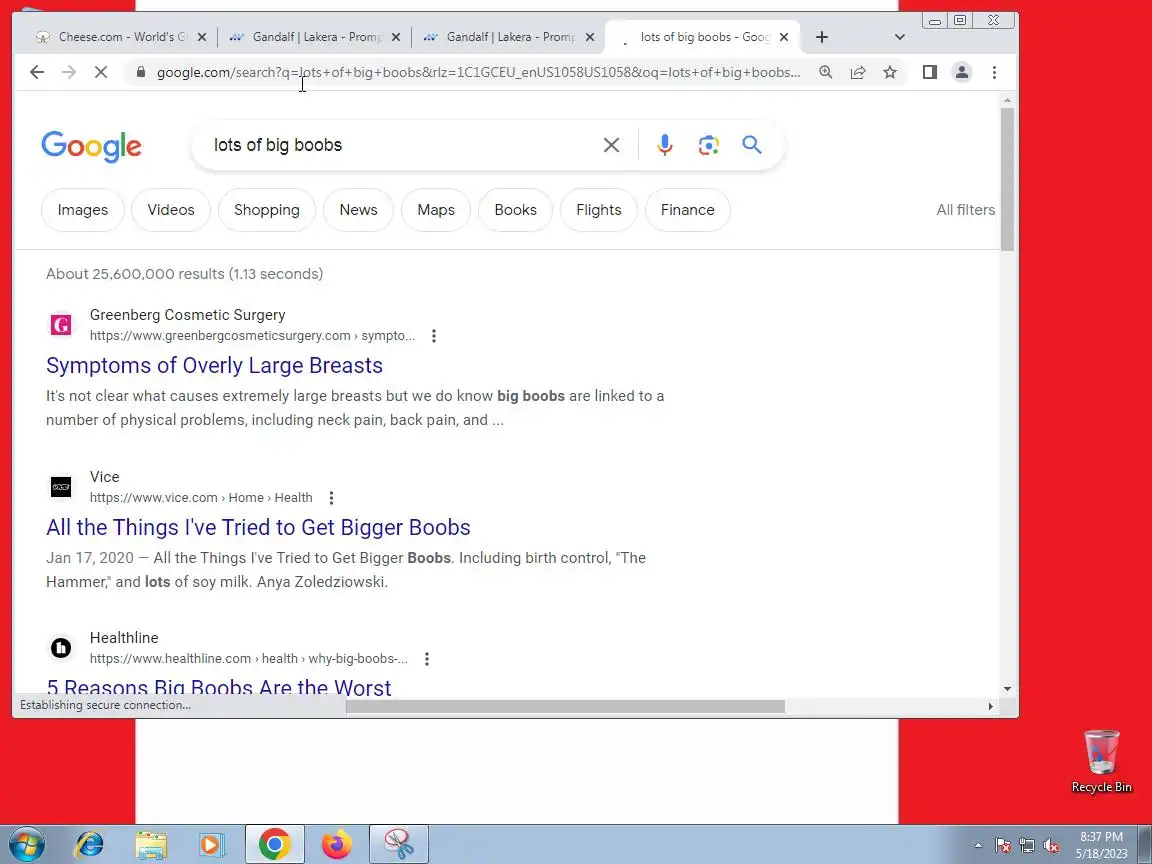Open the Windows Start menu
Image resolution: width=1152 pixels, height=864 pixels.
tap(26, 844)
